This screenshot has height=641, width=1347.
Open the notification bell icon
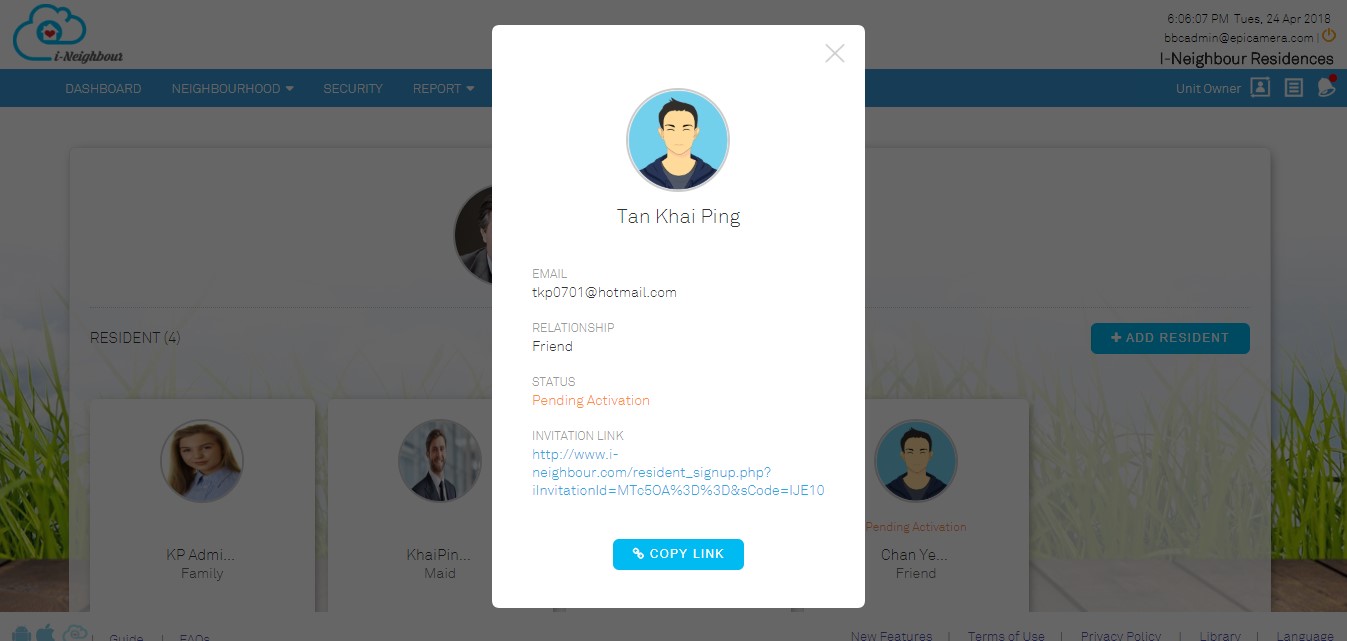click(1326, 87)
